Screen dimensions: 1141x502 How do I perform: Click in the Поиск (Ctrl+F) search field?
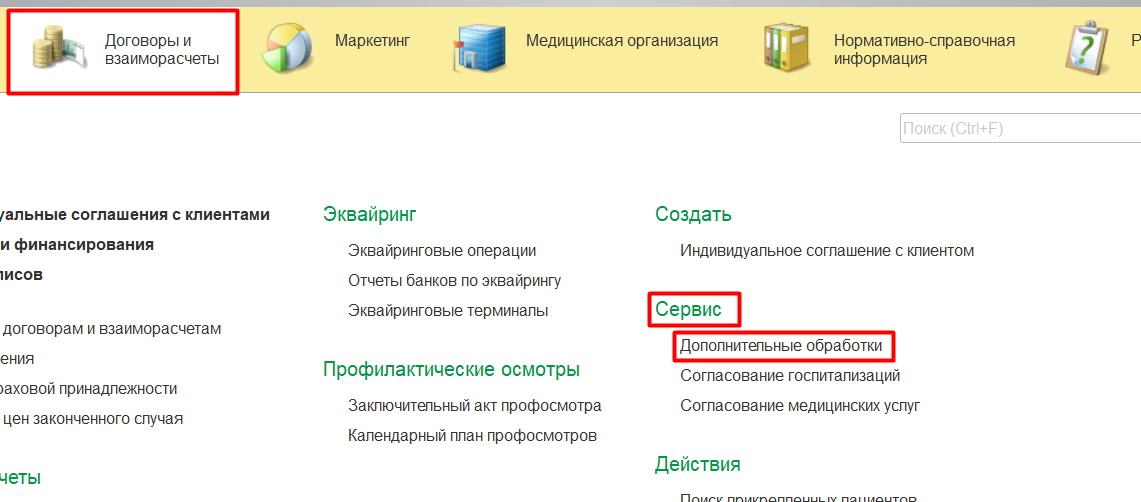tap(1018, 129)
